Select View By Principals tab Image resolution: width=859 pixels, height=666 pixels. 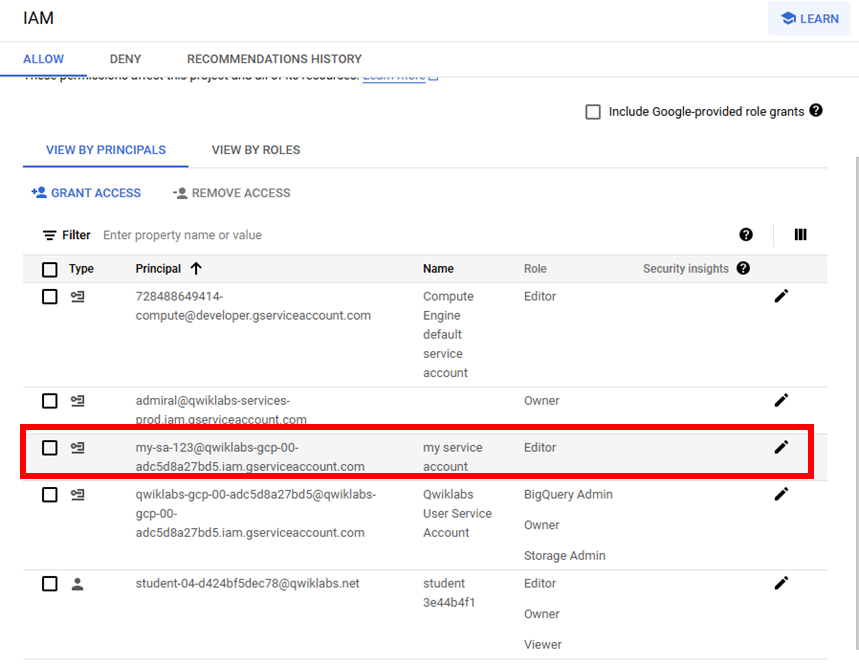[x=106, y=150]
